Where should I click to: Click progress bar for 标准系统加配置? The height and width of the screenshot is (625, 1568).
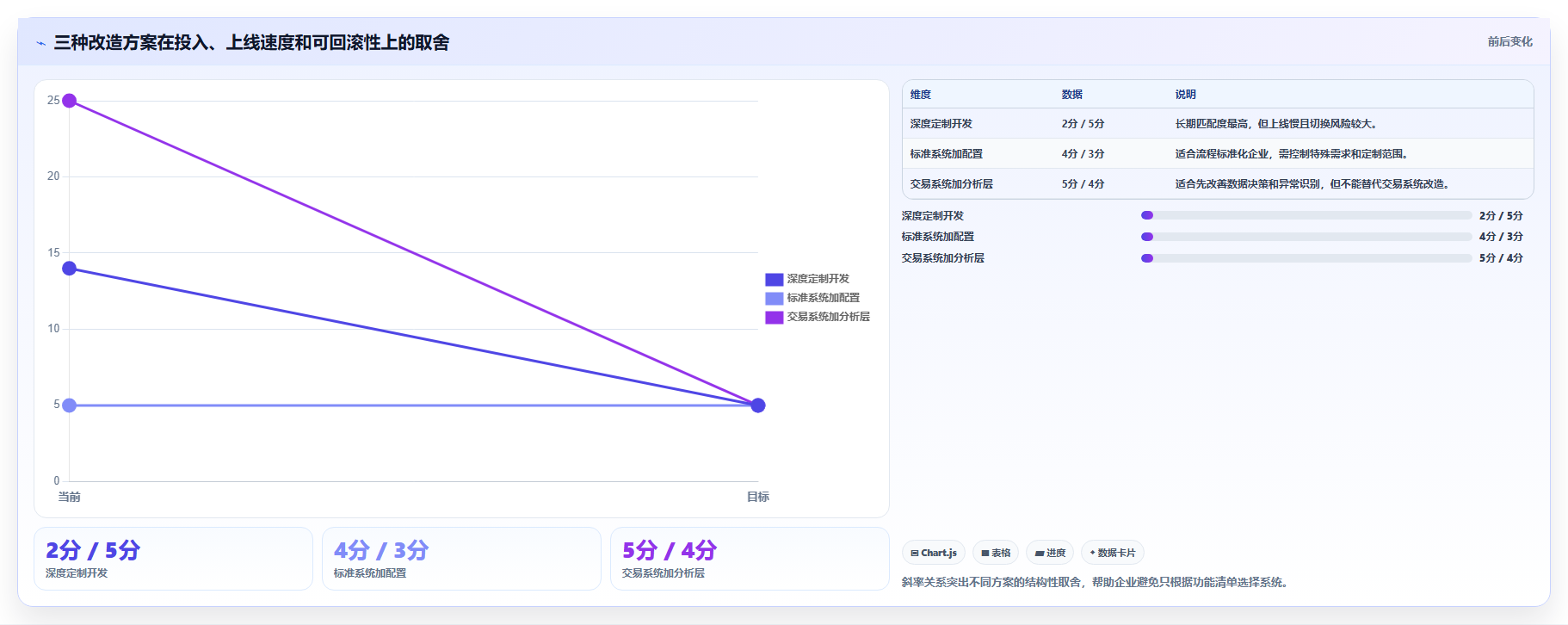pyautogui.click(x=1306, y=237)
